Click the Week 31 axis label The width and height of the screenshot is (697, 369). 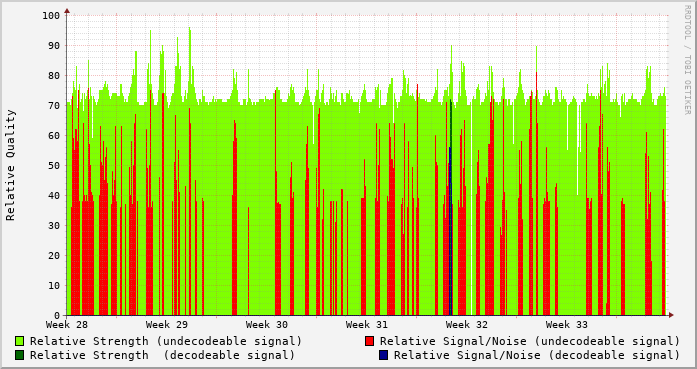pyautogui.click(x=367, y=325)
